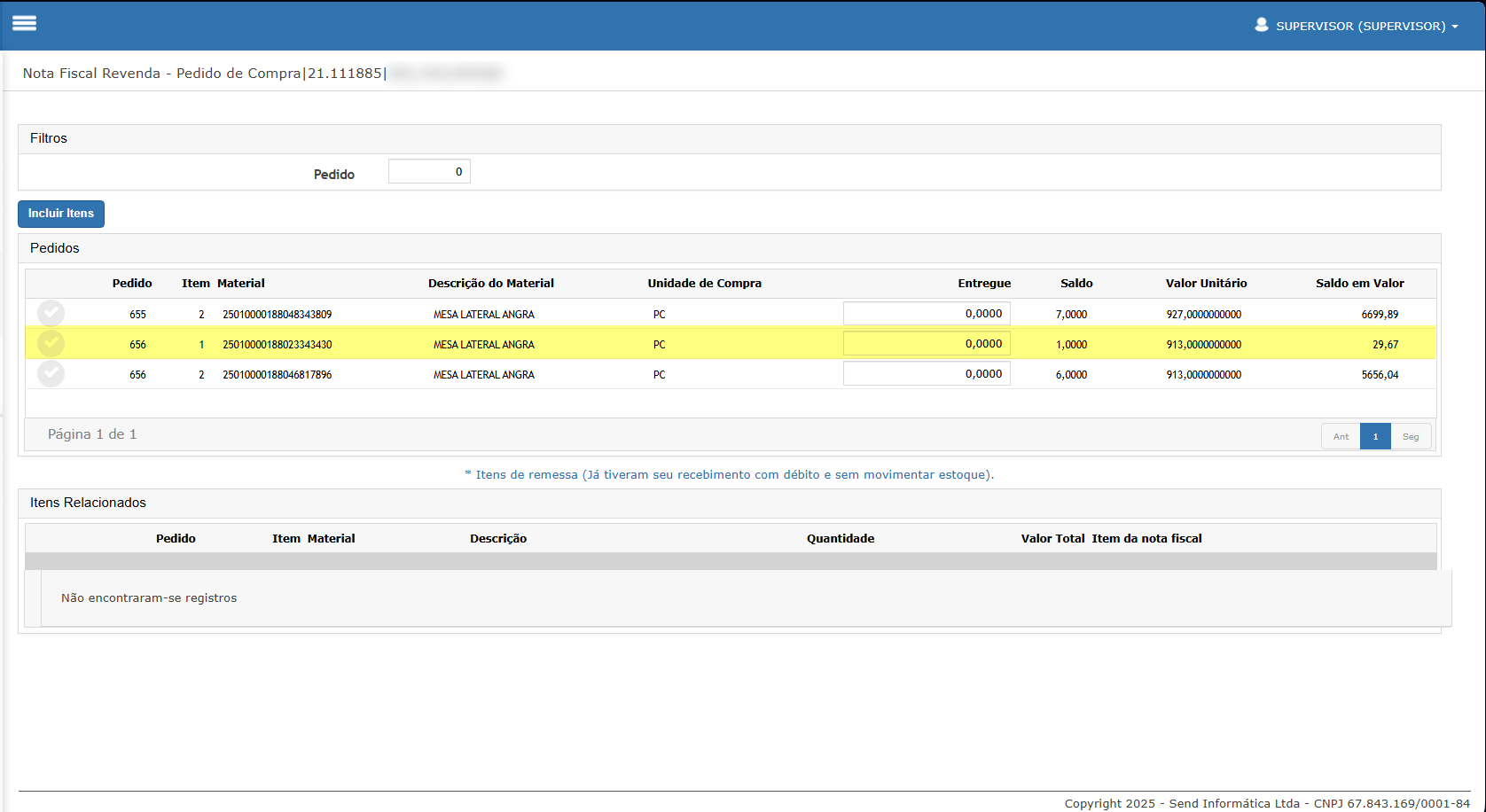Click material code 25010000188046817896
This screenshot has height=812, width=1486.
(x=278, y=375)
